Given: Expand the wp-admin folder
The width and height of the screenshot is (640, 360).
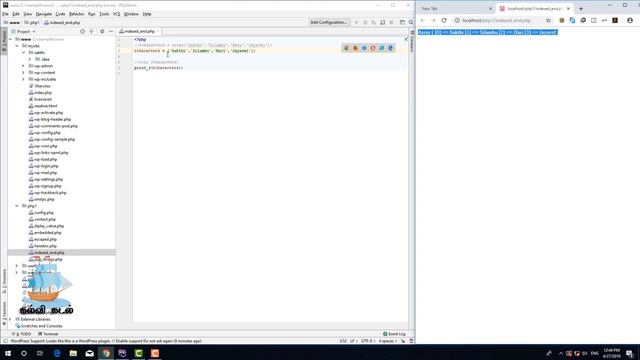Looking at the screenshot, I should (23, 66).
